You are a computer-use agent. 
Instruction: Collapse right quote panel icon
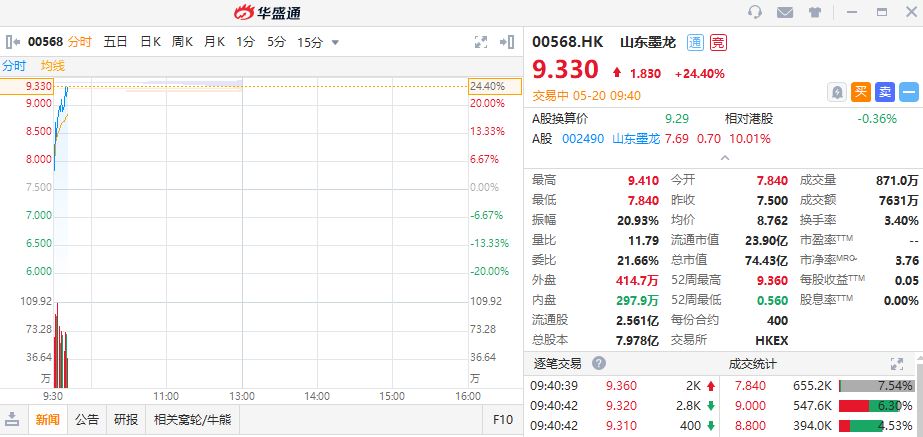coord(507,42)
